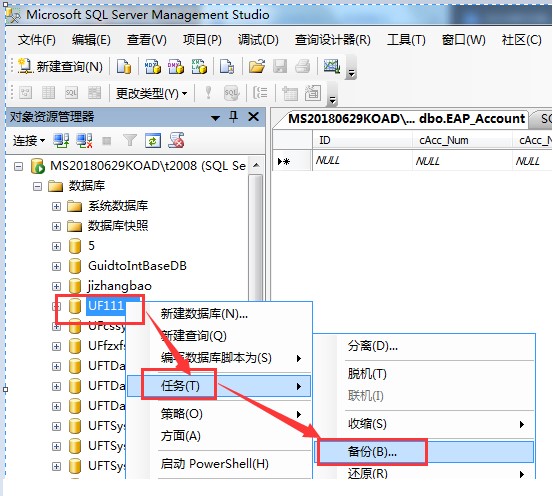This screenshot has width=553, height=496.
Task: Expand the jizhangbao database node
Action: point(56,286)
